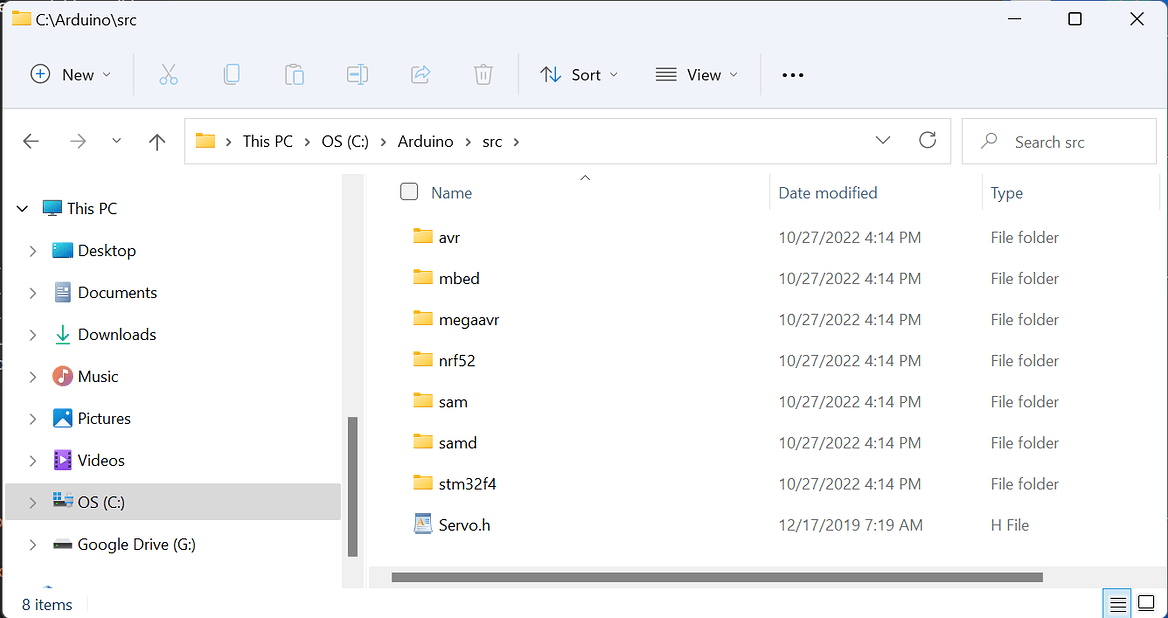Click the Cut scissors icon
The width and height of the screenshot is (1168, 618).
point(168,75)
